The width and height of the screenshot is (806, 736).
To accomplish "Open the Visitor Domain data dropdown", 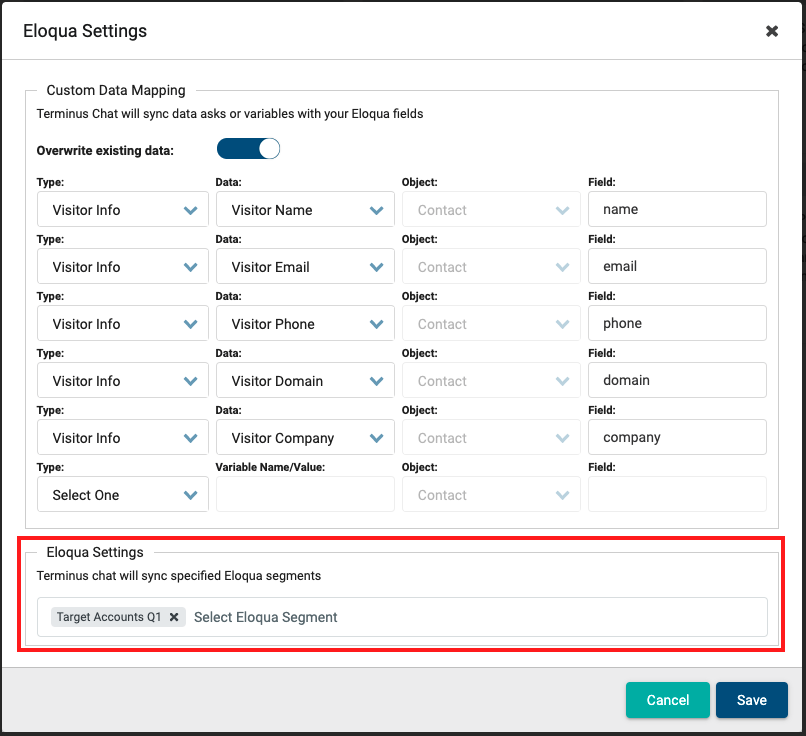I will pos(305,380).
